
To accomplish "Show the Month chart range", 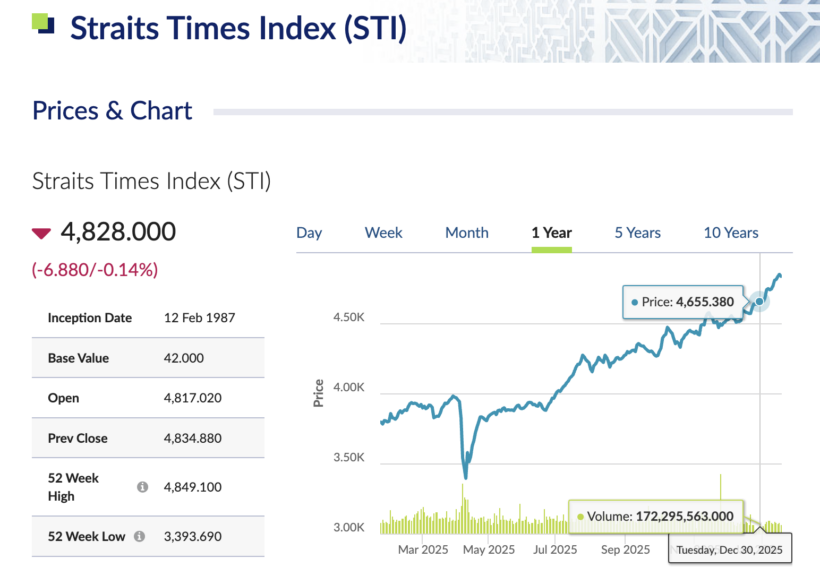I will [x=466, y=233].
